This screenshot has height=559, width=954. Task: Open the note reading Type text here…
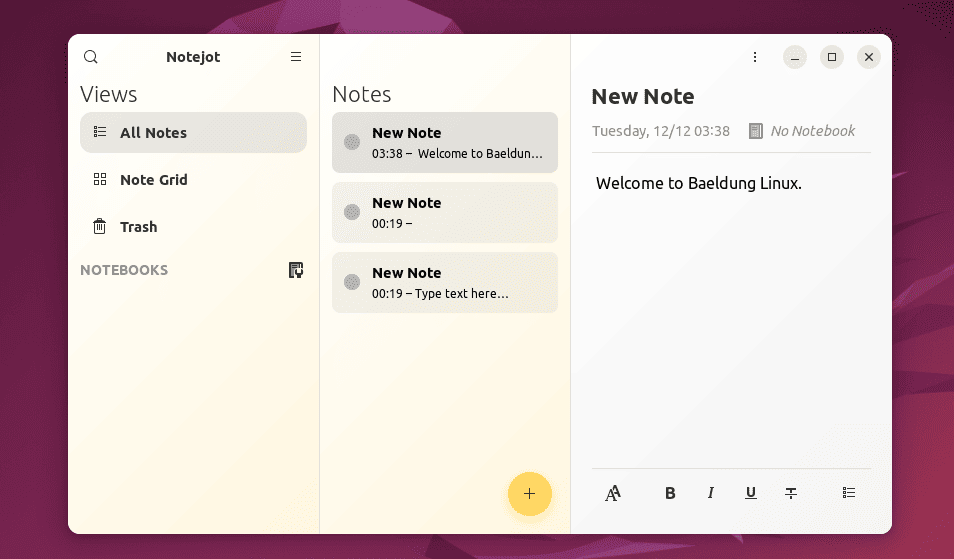tap(445, 282)
